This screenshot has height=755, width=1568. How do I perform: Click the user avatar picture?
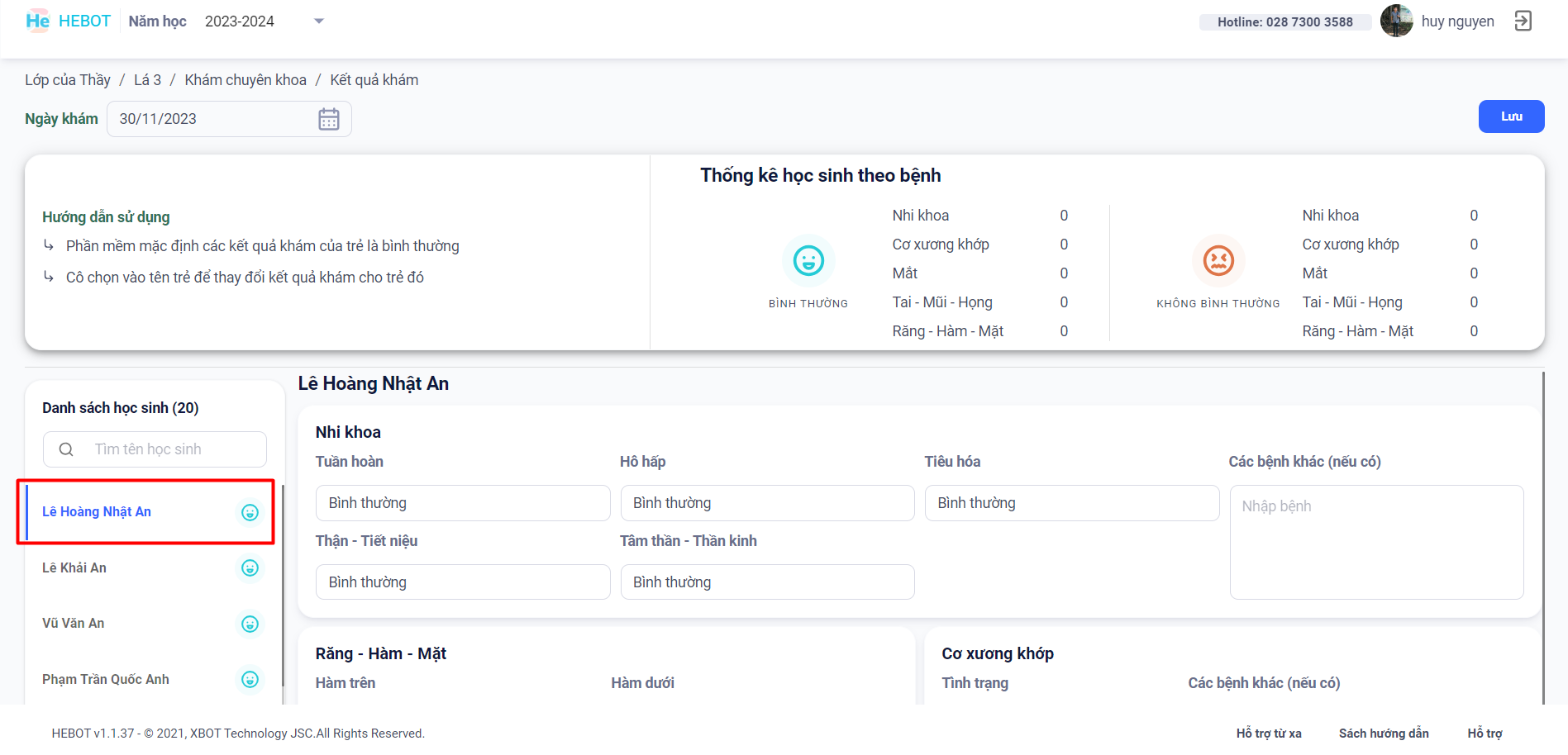[1396, 21]
